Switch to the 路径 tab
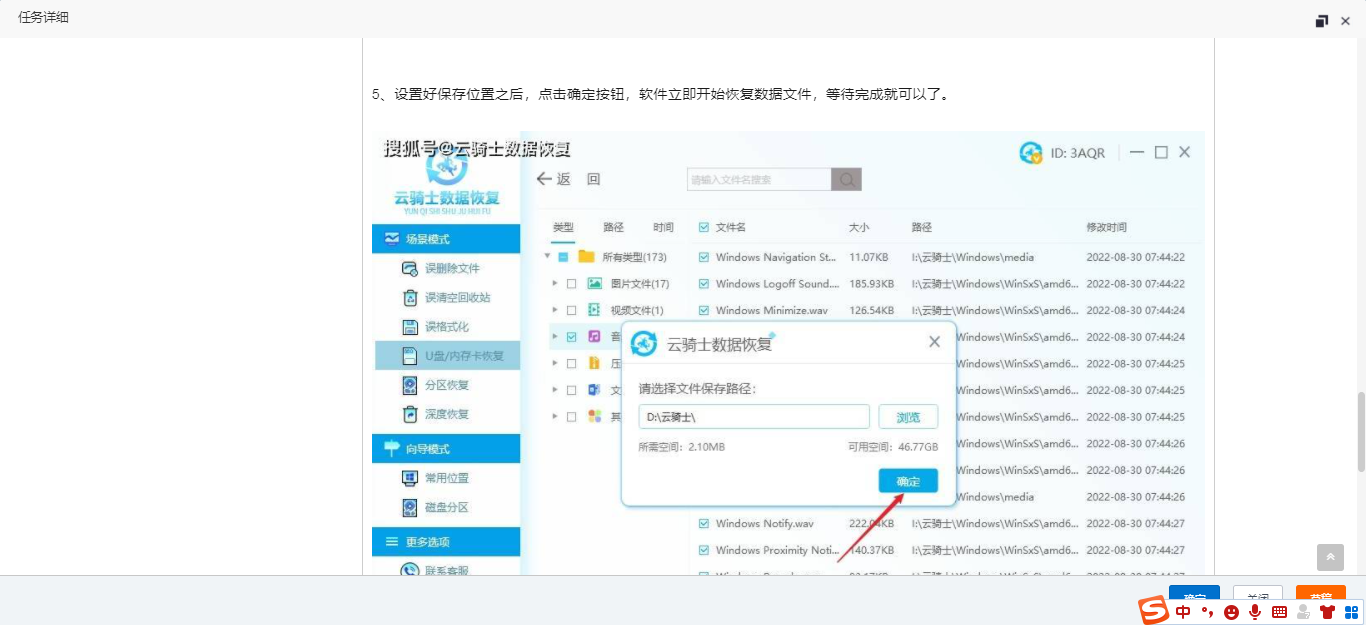Screen dimensions: 1366x625 (x=613, y=227)
